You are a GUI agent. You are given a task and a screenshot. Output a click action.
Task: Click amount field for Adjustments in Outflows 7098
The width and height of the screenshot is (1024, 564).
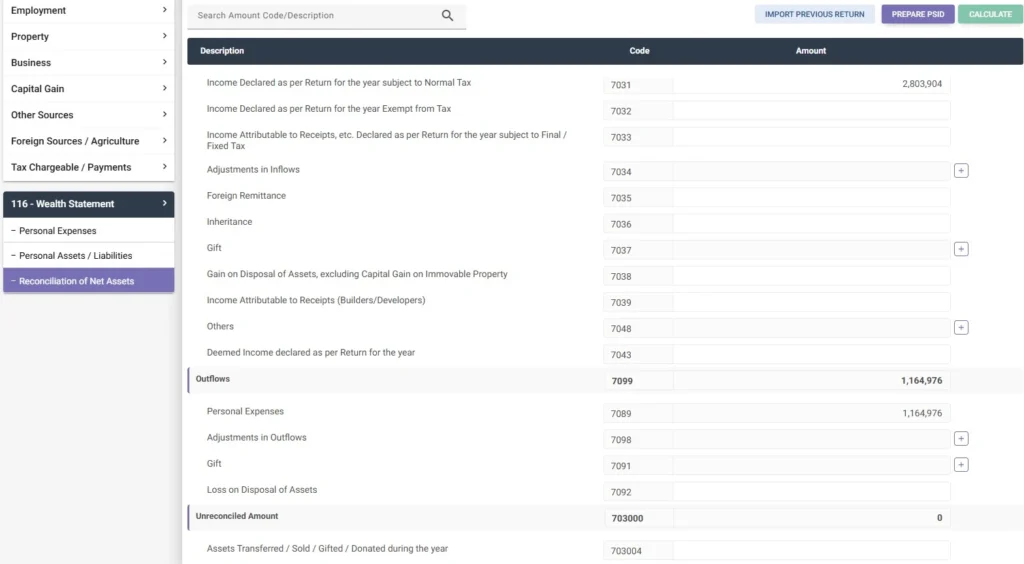pos(811,439)
